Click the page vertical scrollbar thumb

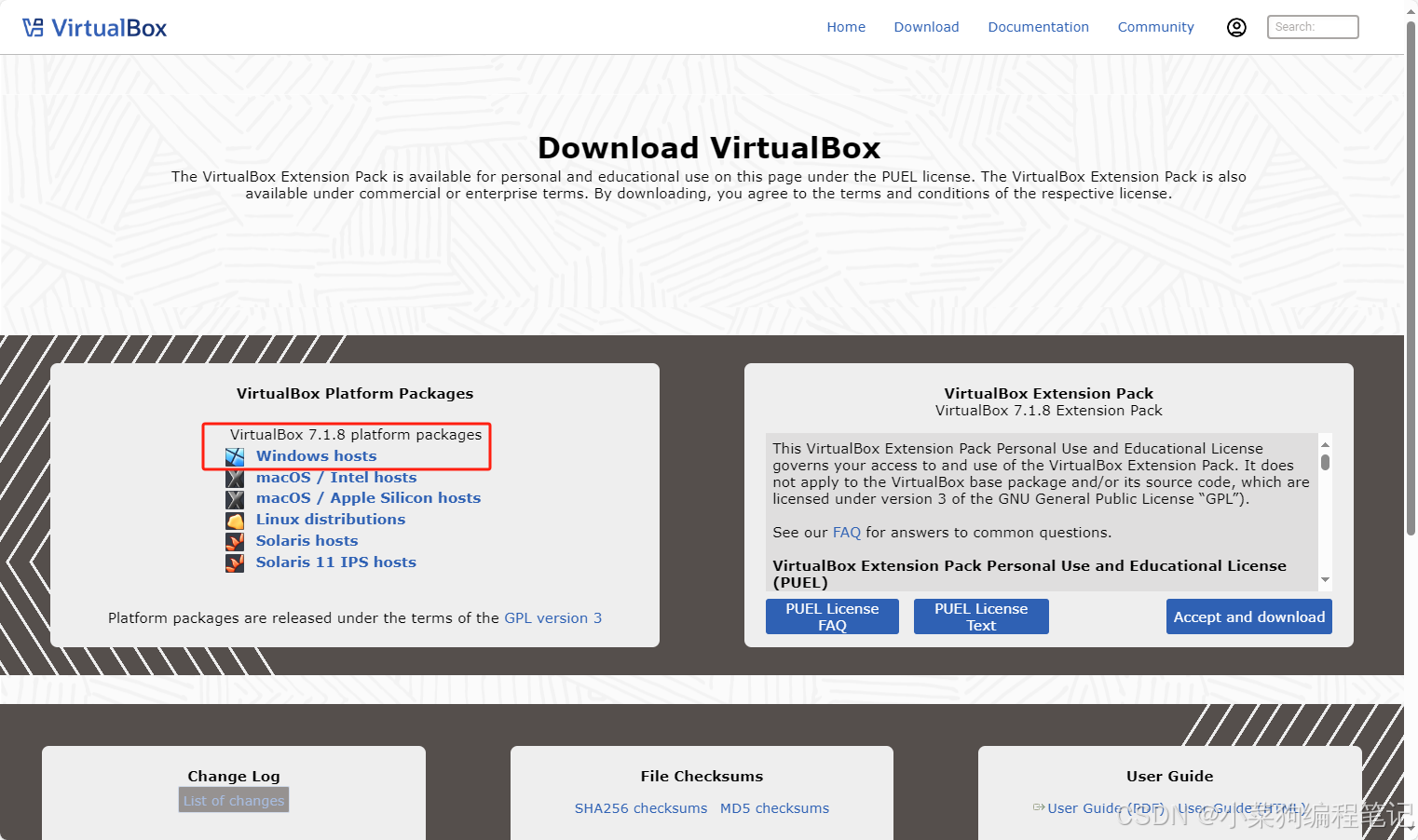click(x=1411, y=278)
